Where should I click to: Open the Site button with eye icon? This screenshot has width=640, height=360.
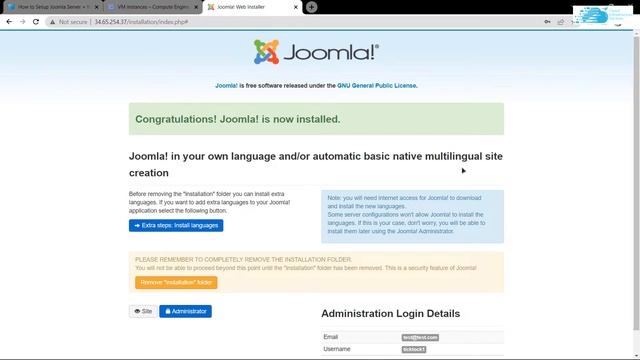(x=143, y=311)
